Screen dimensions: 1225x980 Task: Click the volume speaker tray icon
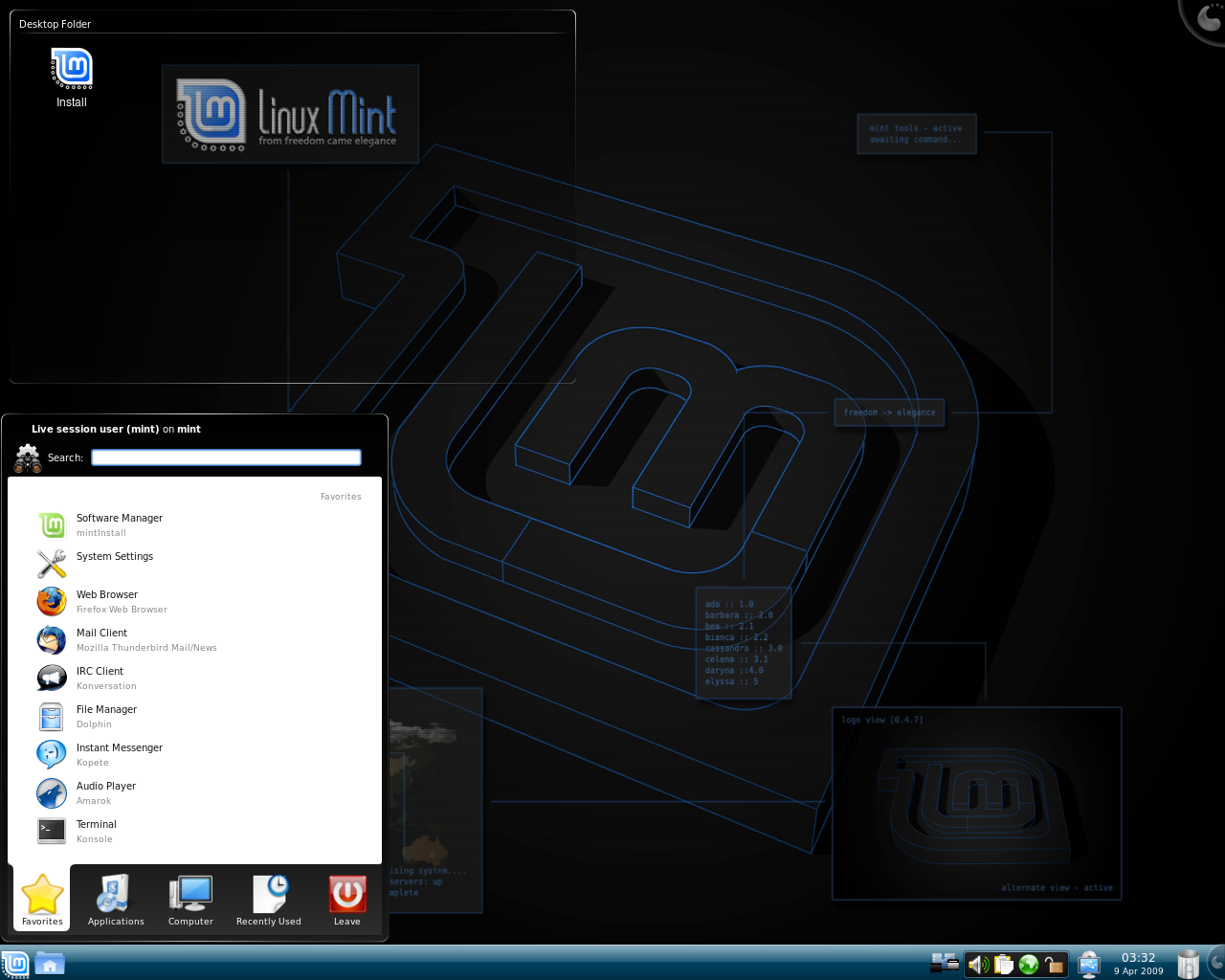coord(978,965)
